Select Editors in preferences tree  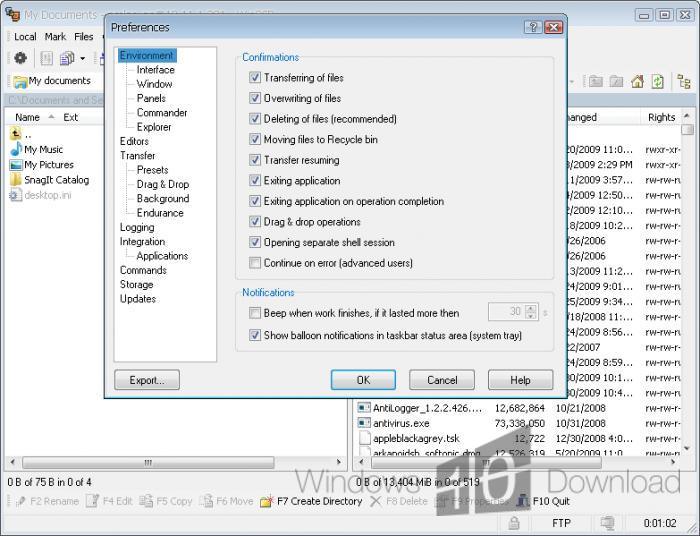pos(134,141)
